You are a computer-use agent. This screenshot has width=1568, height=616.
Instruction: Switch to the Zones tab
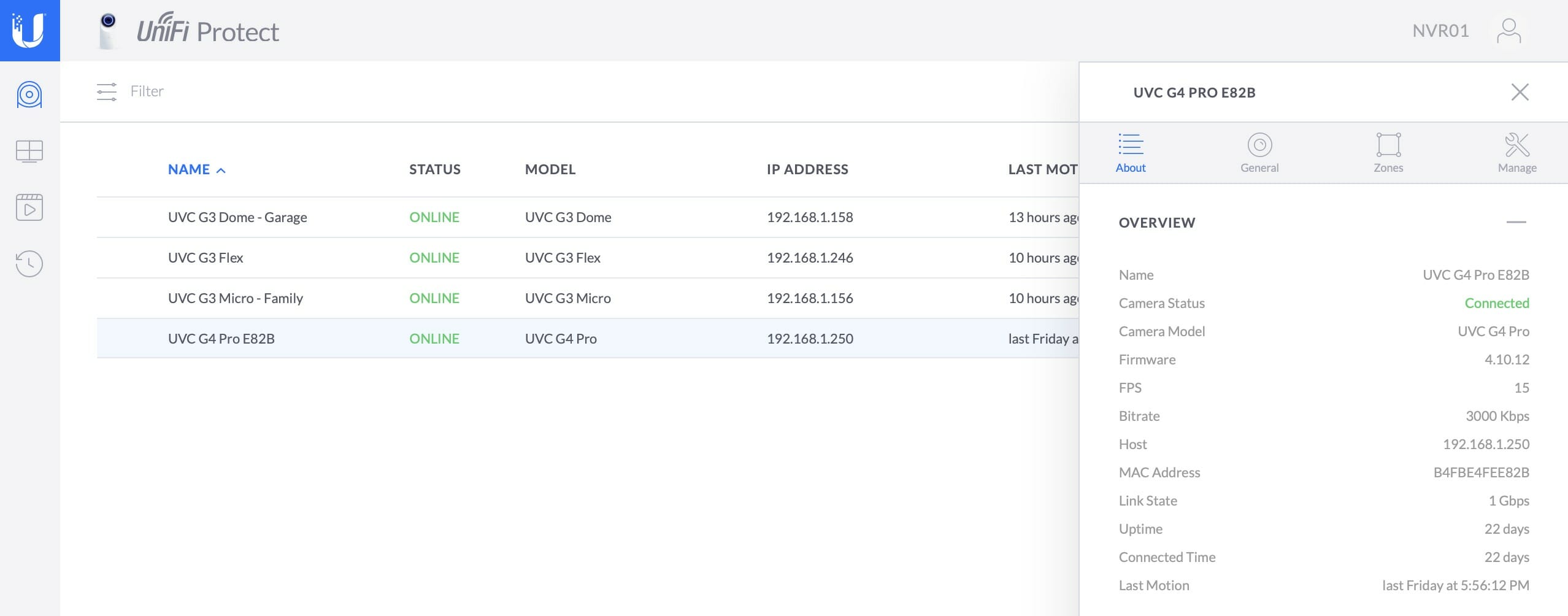click(1388, 153)
